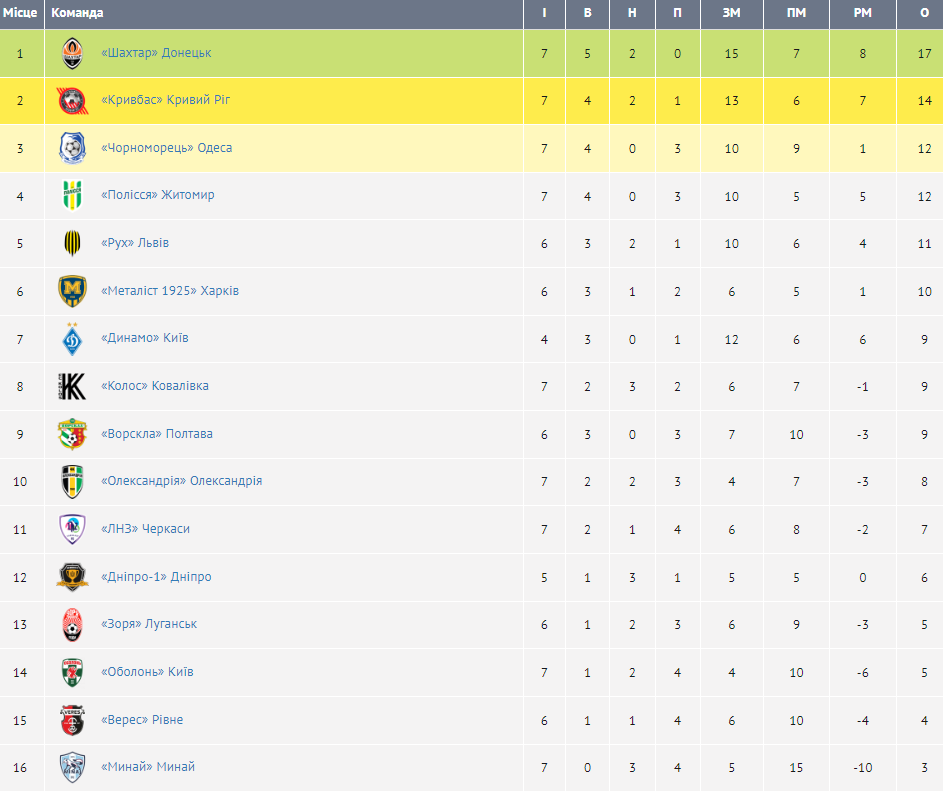Click the Kolos Kovalivka logo
This screenshot has height=793, width=943.
[73, 386]
